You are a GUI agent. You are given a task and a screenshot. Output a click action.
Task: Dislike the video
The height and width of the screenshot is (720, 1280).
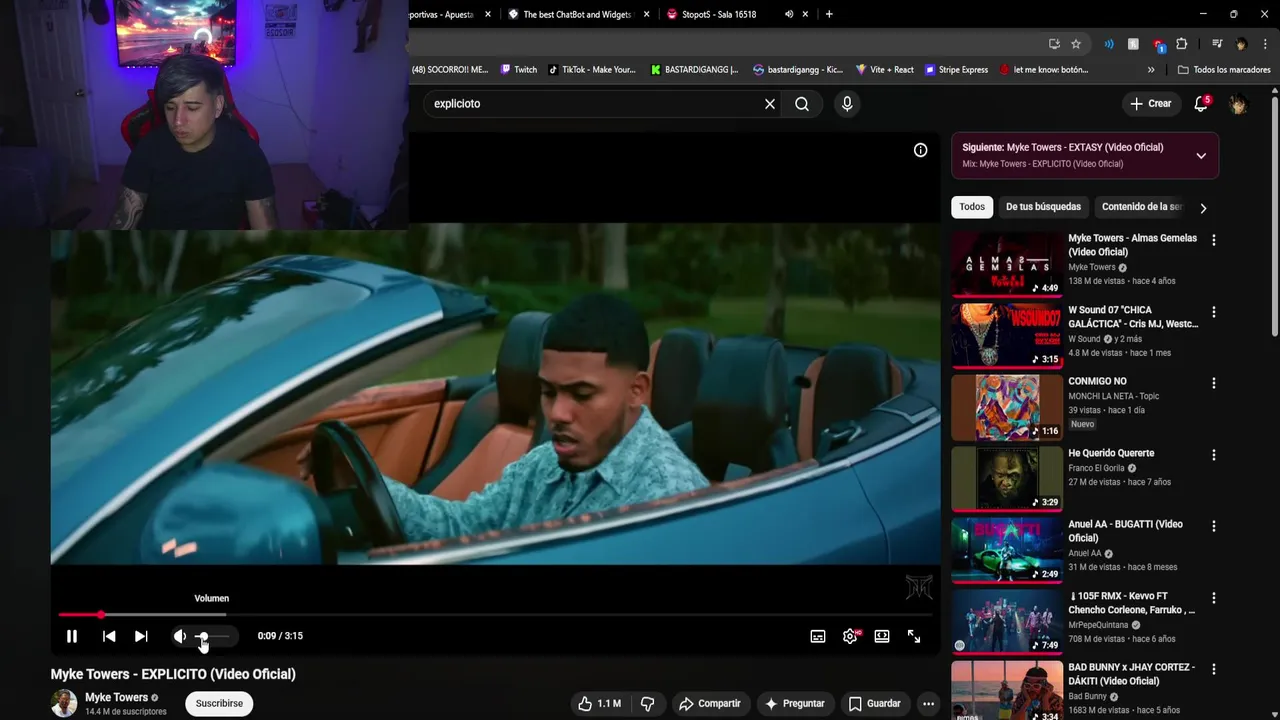coord(647,704)
